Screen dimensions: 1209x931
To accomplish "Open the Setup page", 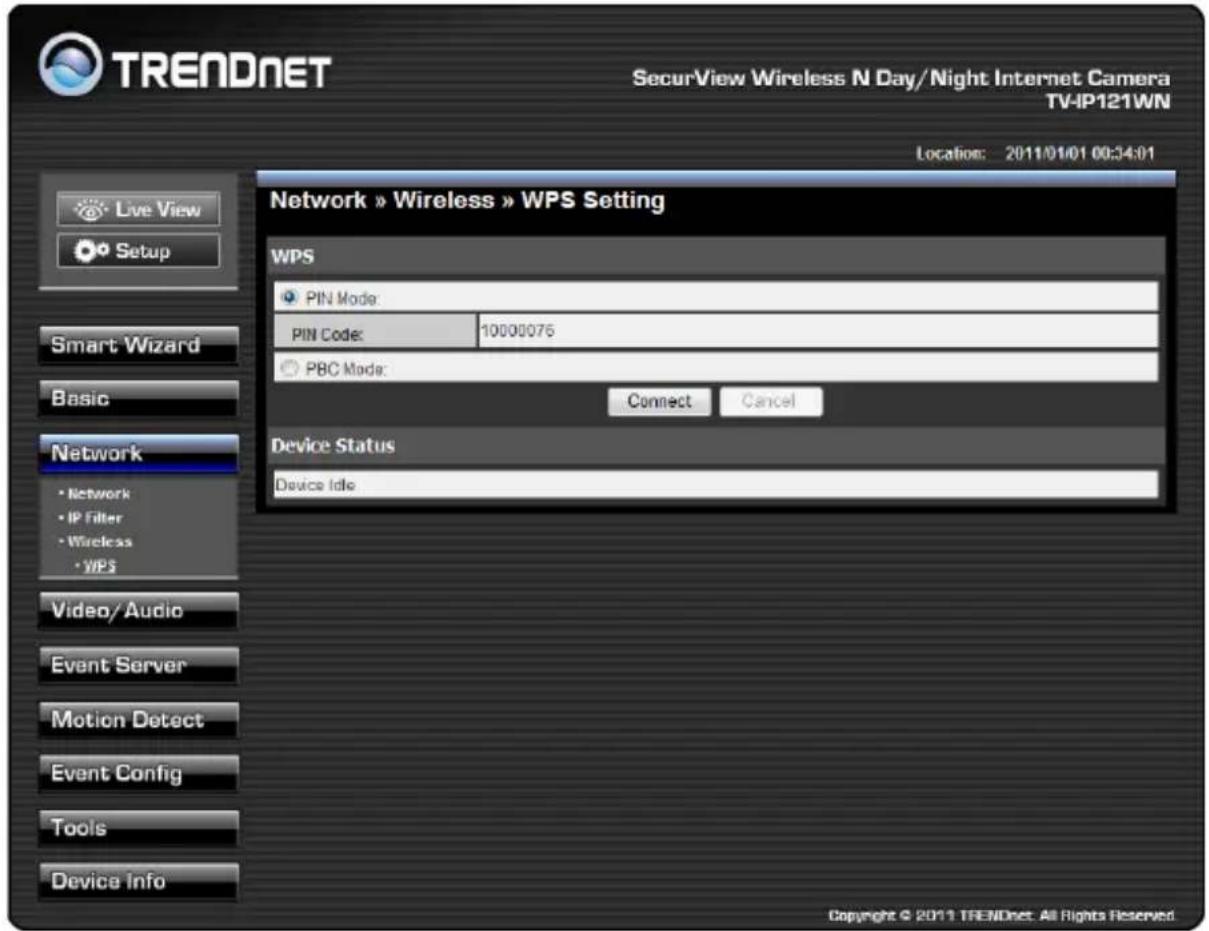I will 137,250.
